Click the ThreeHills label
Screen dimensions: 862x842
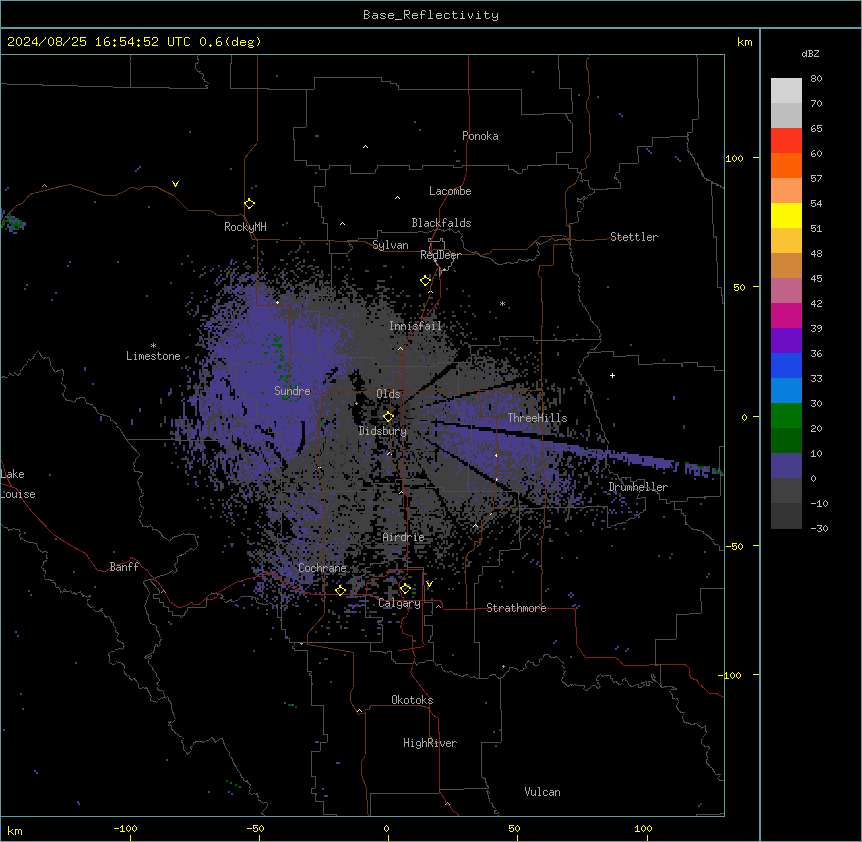537,418
